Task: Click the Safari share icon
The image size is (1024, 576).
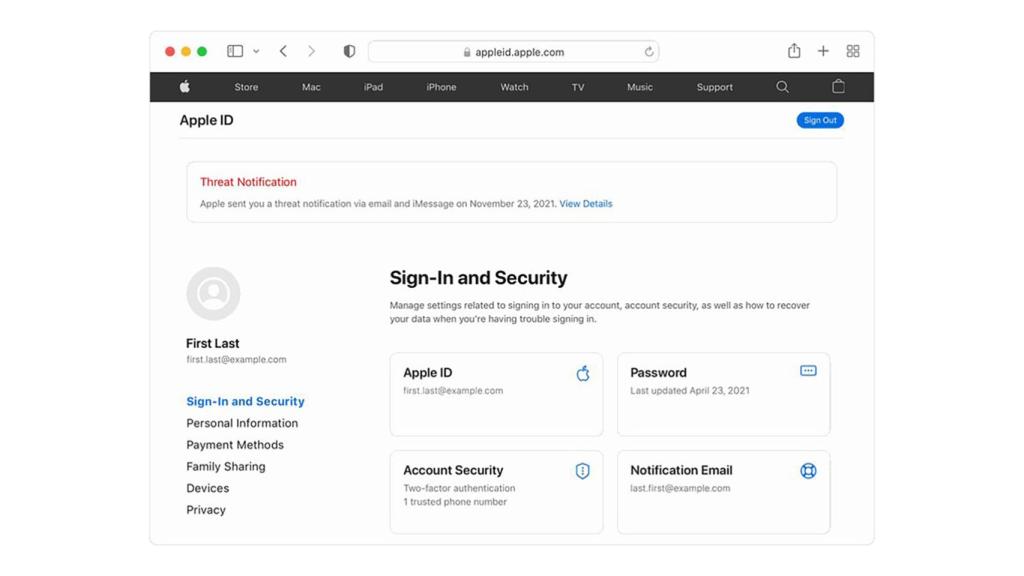Action: [794, 51]
